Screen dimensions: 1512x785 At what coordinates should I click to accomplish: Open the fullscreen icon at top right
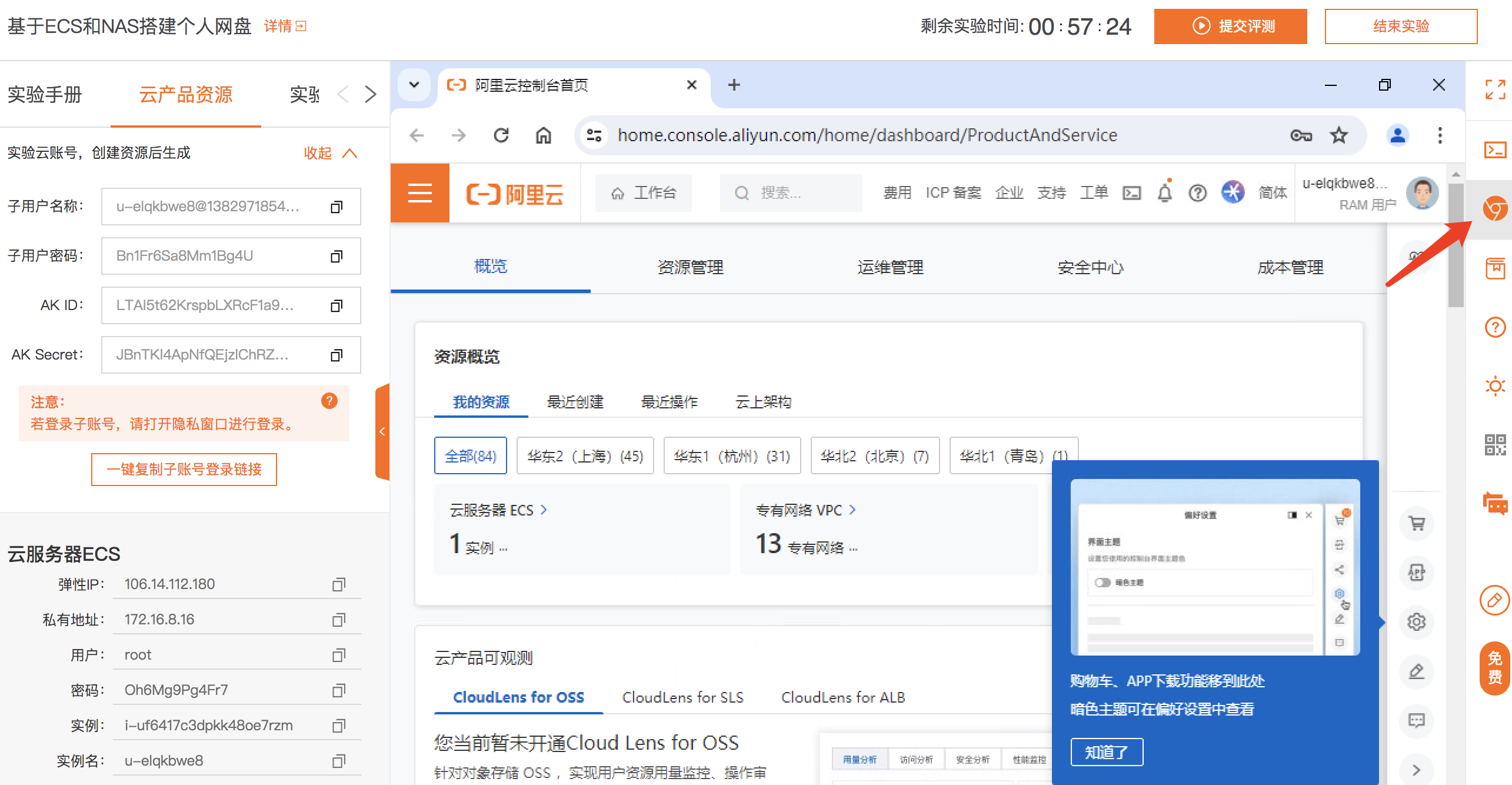pyautogui.click(x=1495, y=89)
